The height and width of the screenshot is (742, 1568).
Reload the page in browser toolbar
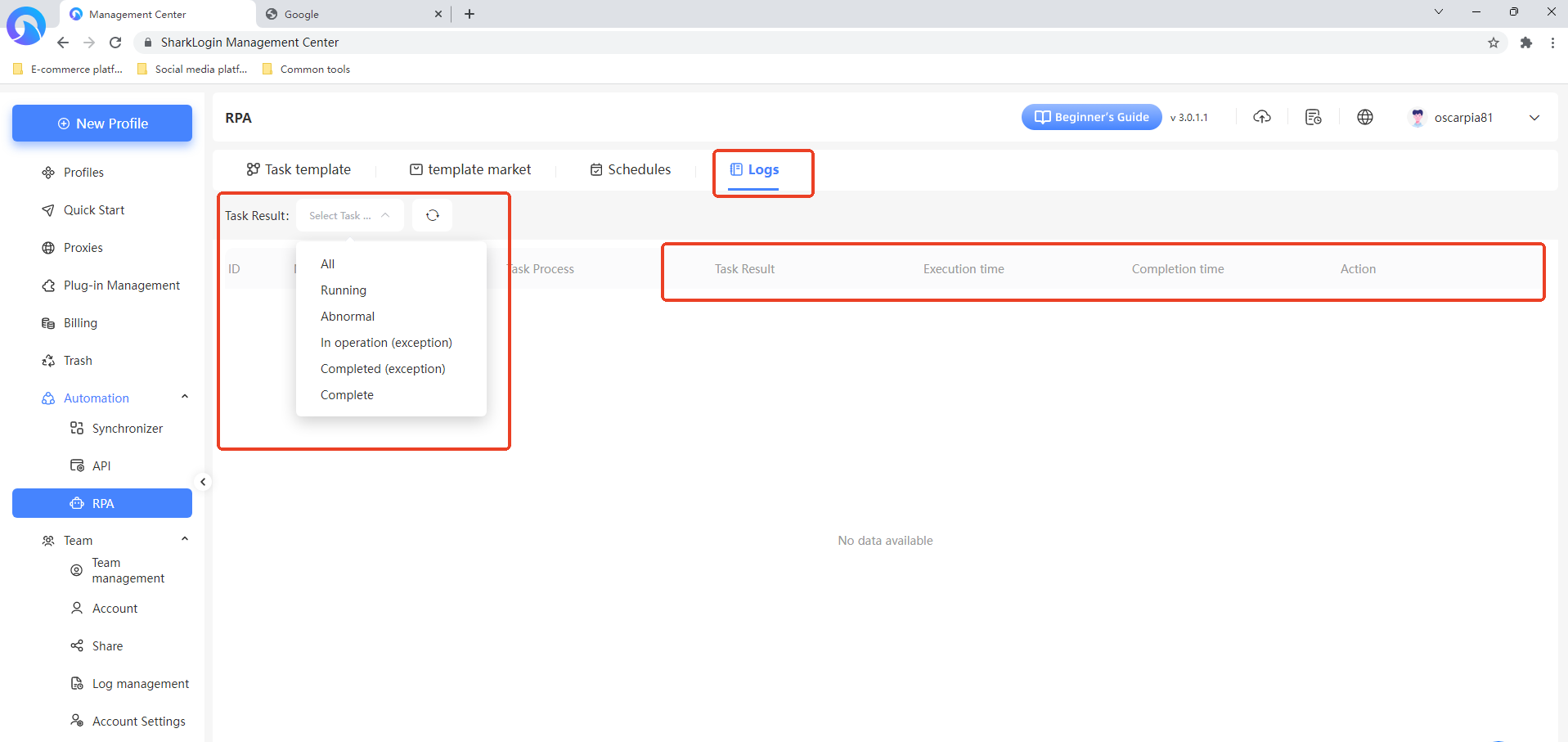(115, 43)
